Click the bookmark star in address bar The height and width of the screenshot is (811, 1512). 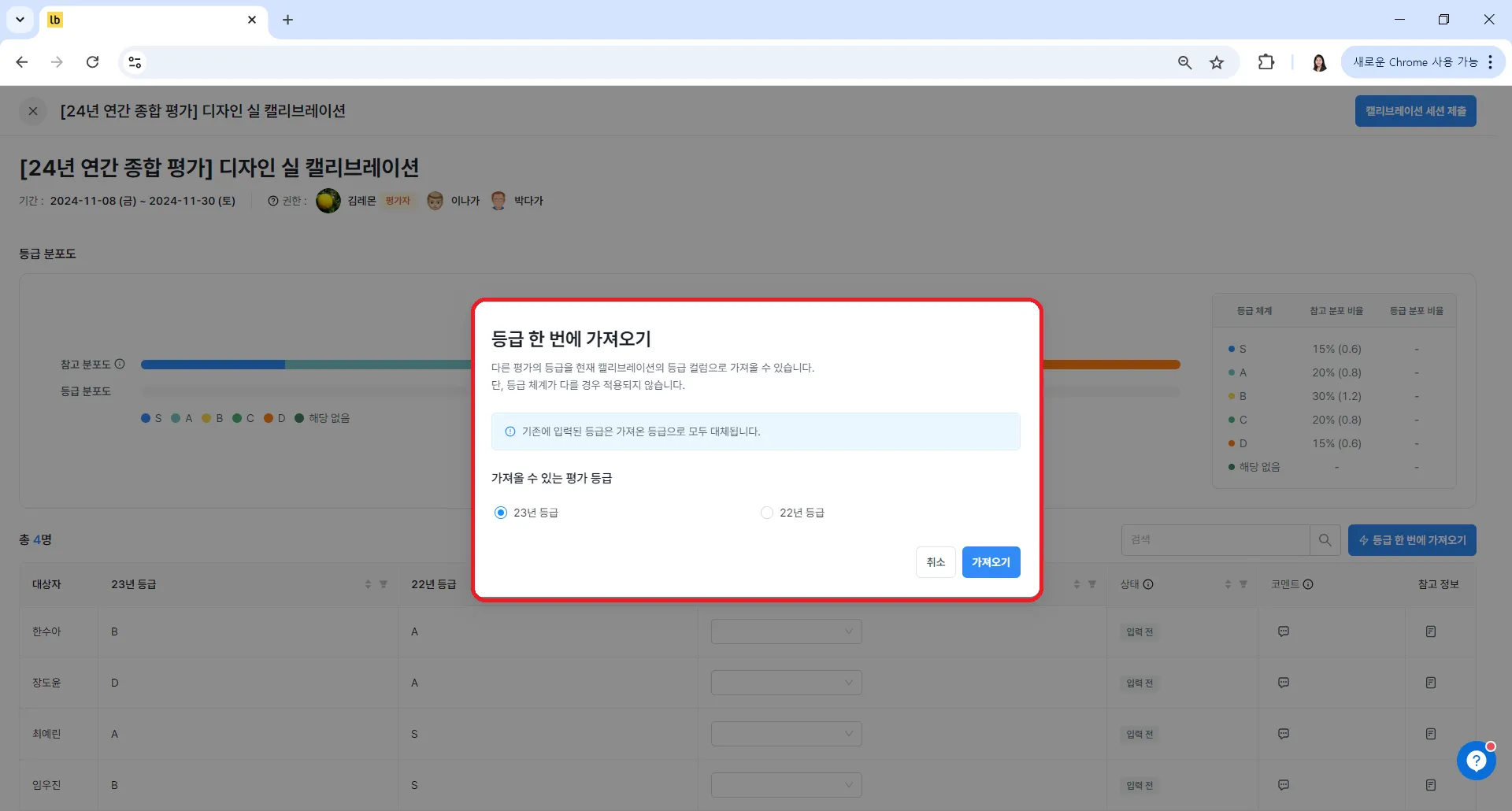(x=1217, y=62)
